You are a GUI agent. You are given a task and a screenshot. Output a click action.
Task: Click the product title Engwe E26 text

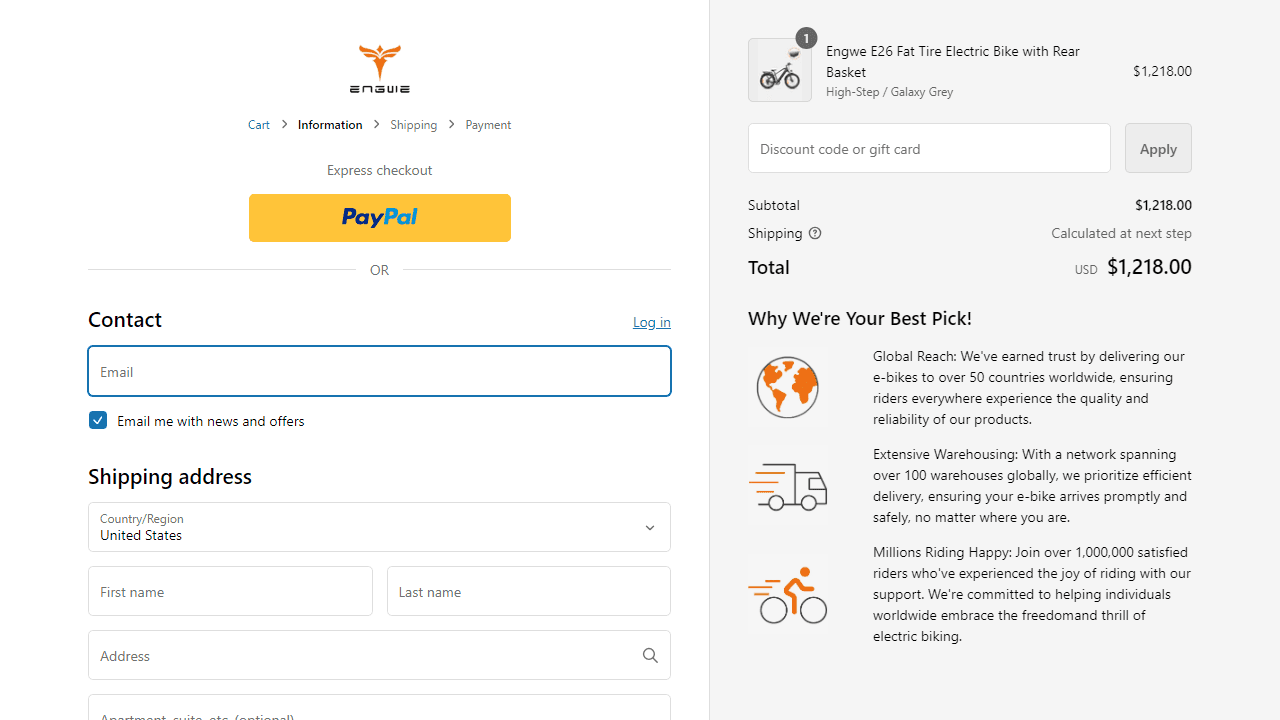(953, 61)
